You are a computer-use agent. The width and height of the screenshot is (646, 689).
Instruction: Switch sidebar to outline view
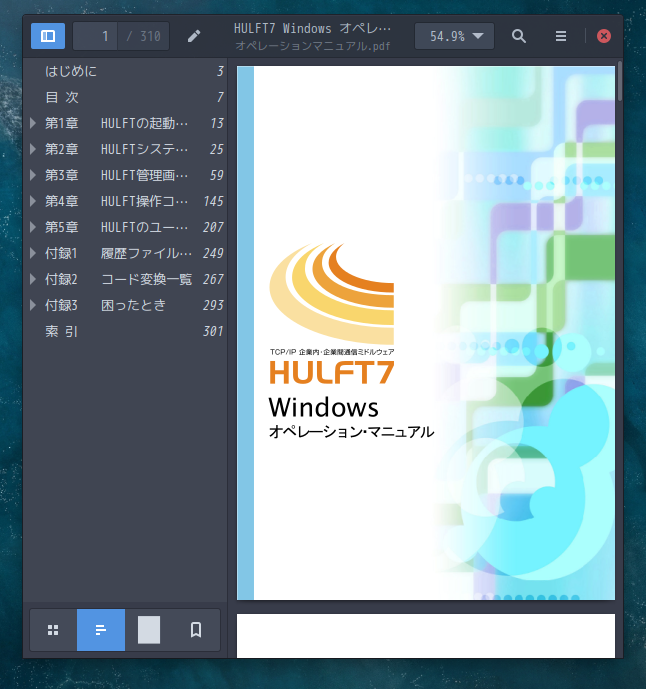click(x=101, y=630)
